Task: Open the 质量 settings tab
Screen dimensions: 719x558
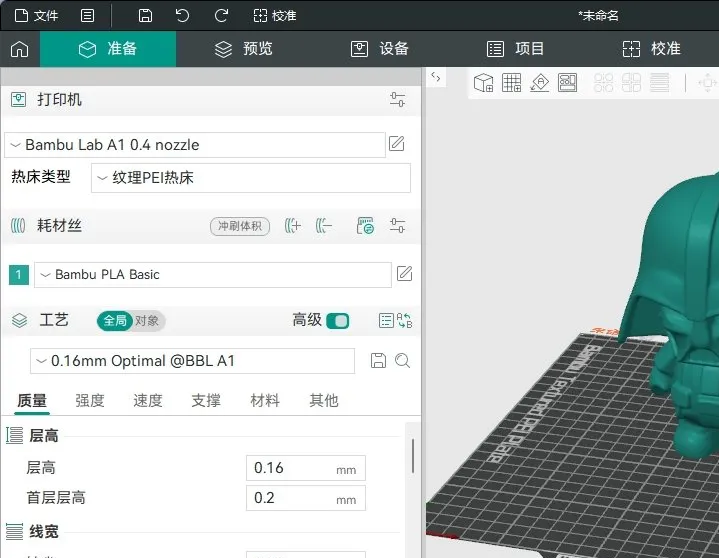Action: pyautogui.click(x=32, y=401)
